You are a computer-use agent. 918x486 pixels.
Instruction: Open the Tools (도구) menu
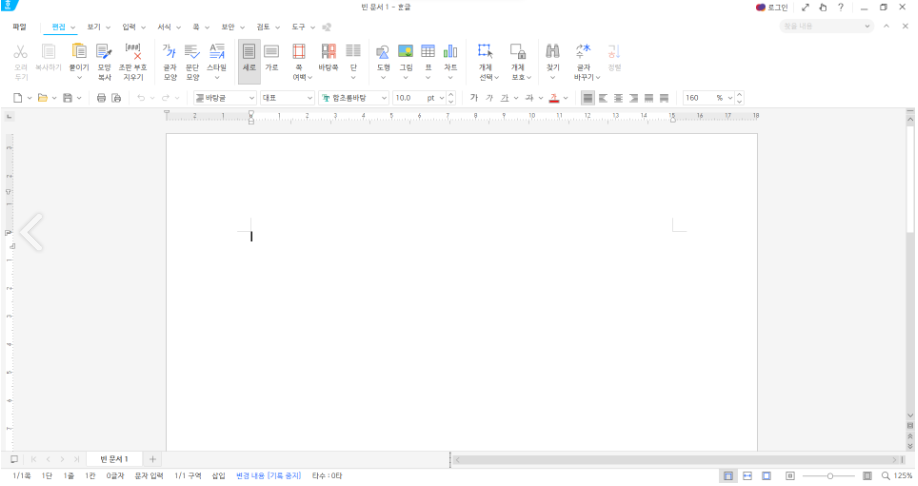[x=299, y=27]
